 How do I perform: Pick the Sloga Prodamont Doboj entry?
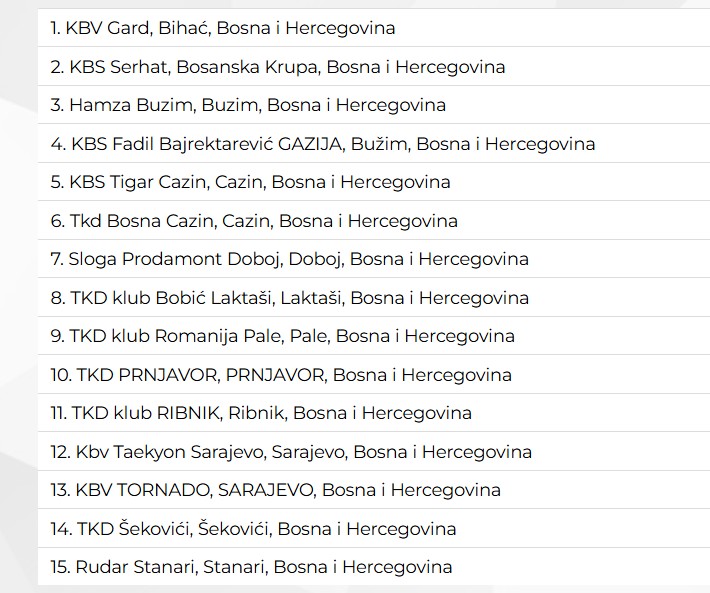pyautogui.click(x=374, y=259)
